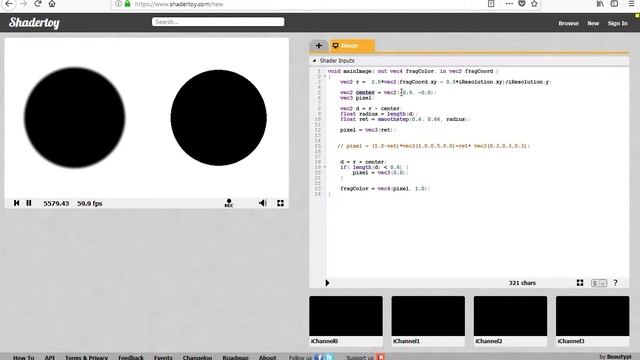Screen dimensions: 640x360
Task: Click 'fragColor = vec4' code line
Action: pos(384,189)
